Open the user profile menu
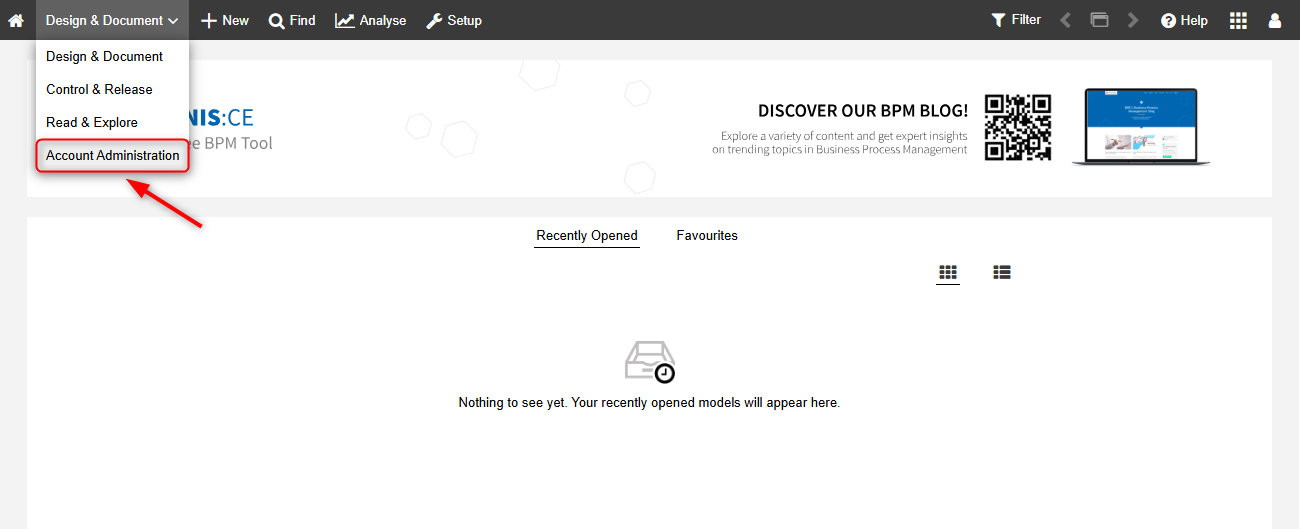This screenshot has width=1300, height=529. 1274,20
